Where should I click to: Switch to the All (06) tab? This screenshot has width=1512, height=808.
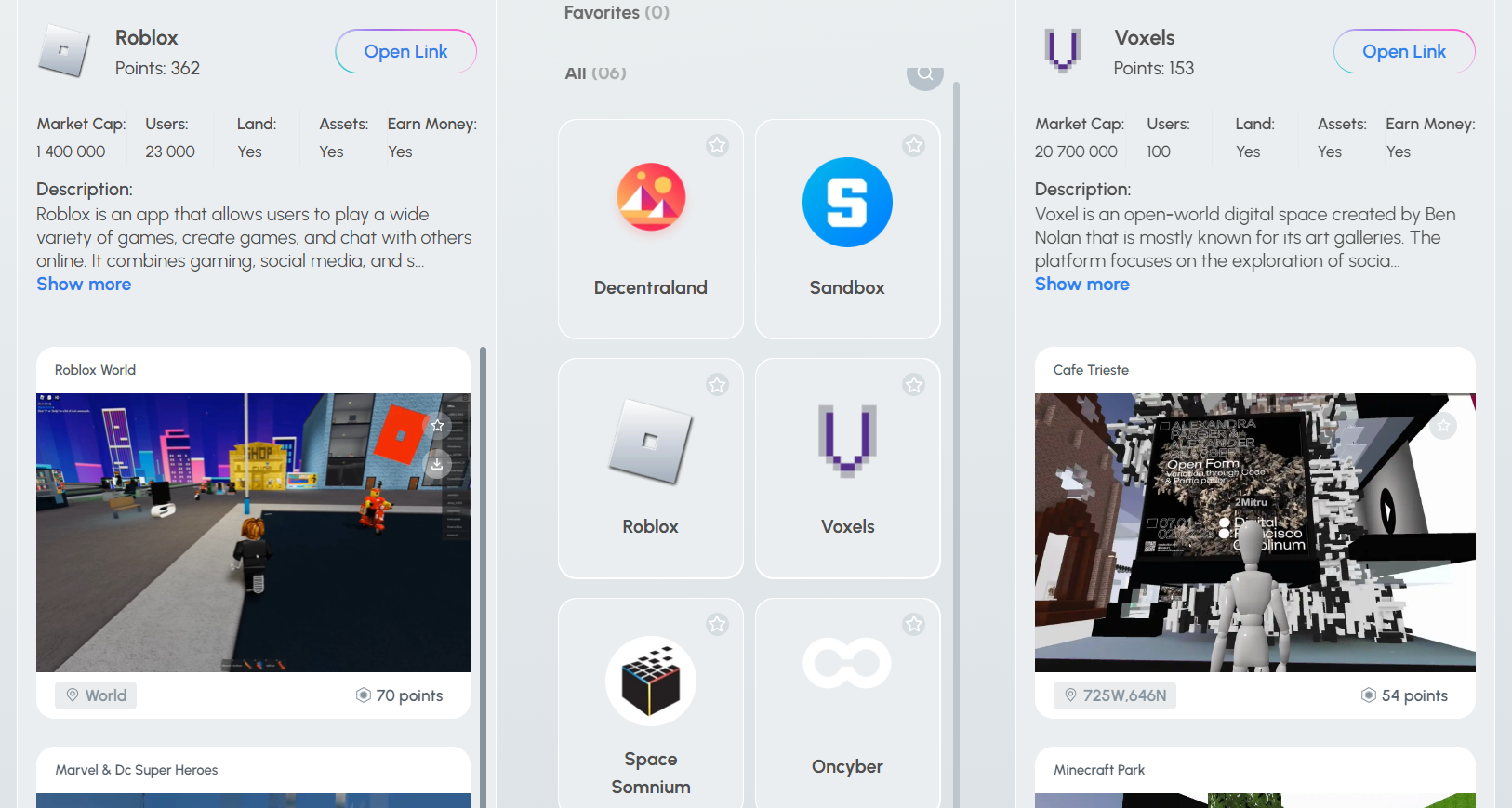point(595,73)
